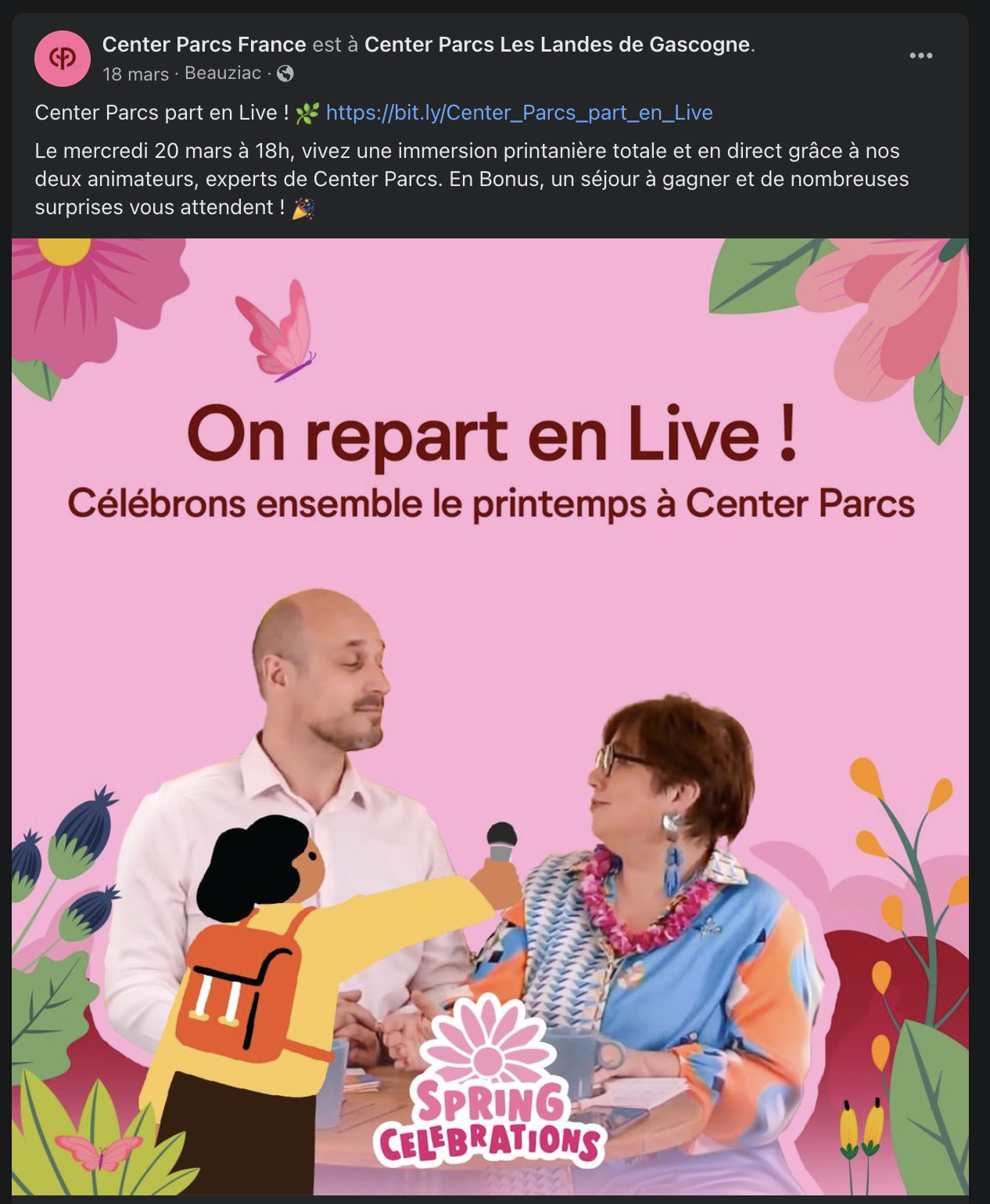Click the post text about mercredi 20 mars
990x1204 pixels.
472,179
